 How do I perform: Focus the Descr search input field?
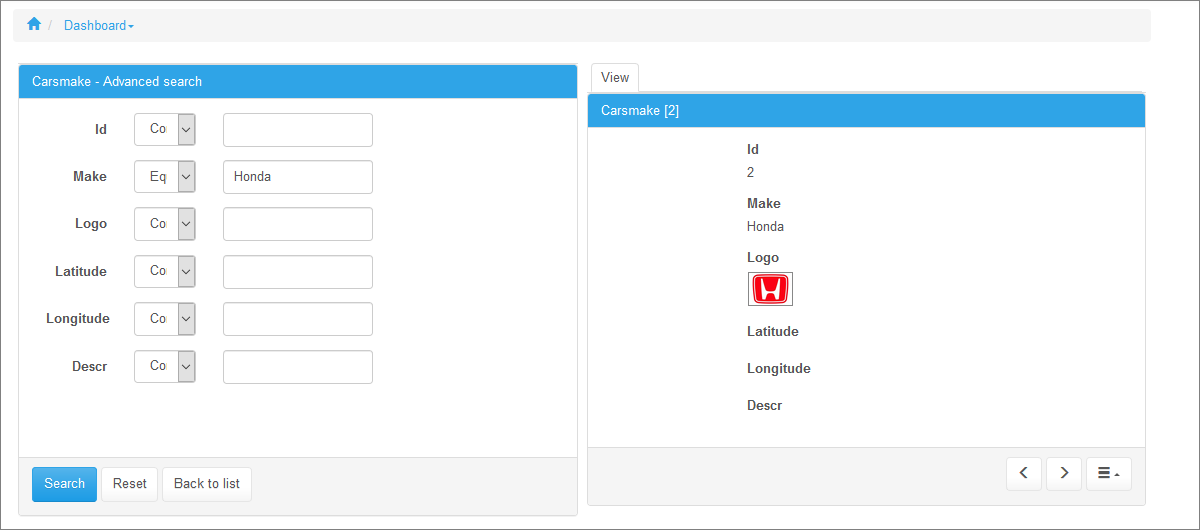coord(298,366)
